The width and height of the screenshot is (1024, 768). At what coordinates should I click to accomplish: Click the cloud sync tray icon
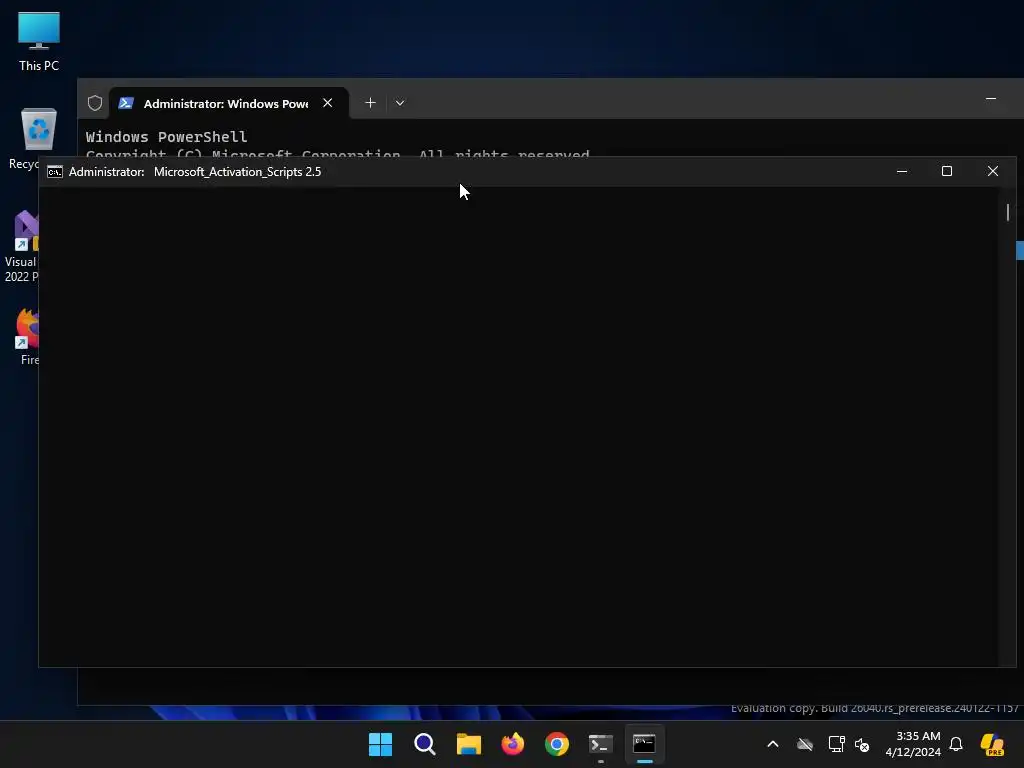805,744
